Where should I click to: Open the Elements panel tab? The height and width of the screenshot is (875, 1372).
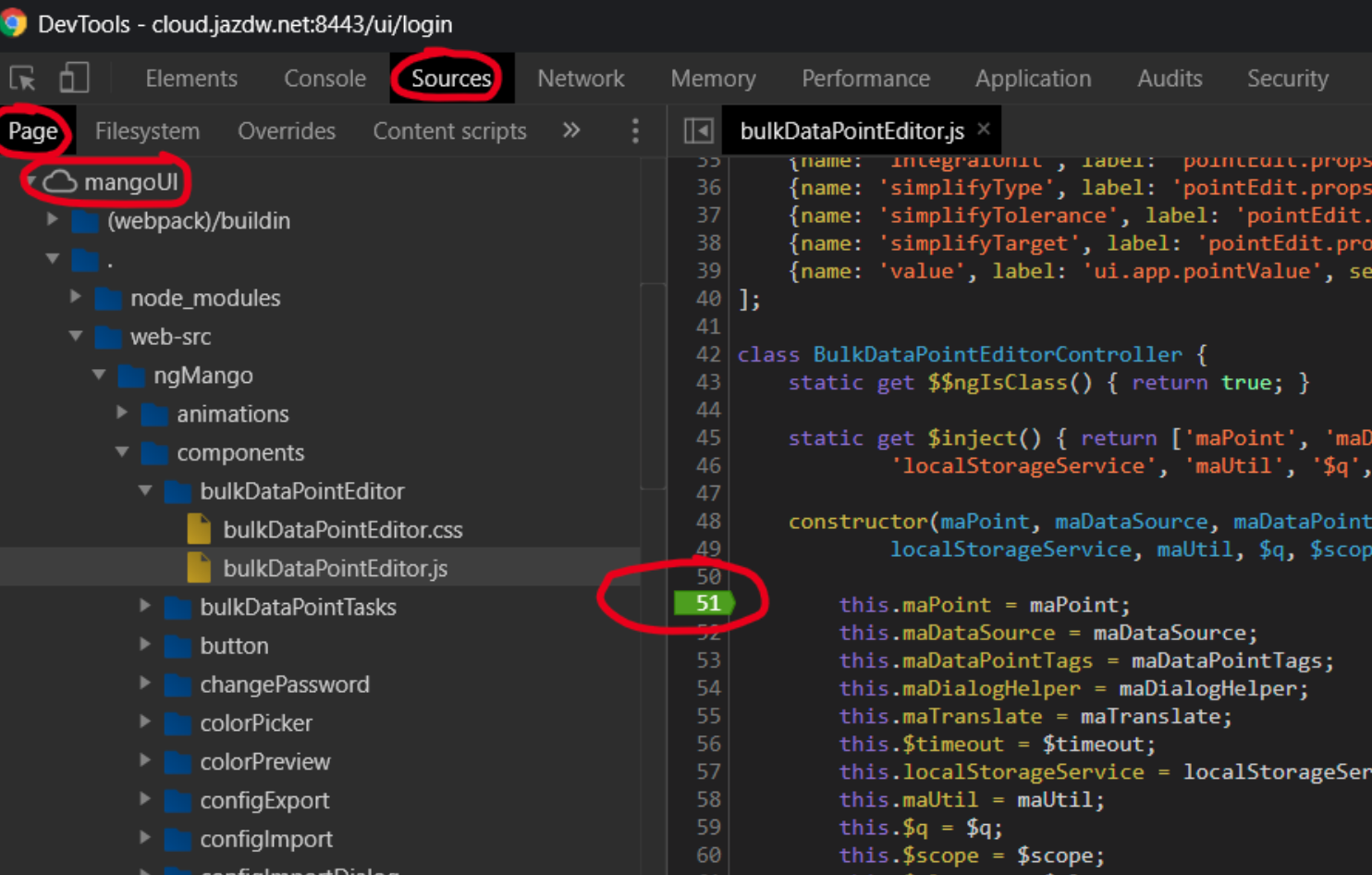click(191, 79)
